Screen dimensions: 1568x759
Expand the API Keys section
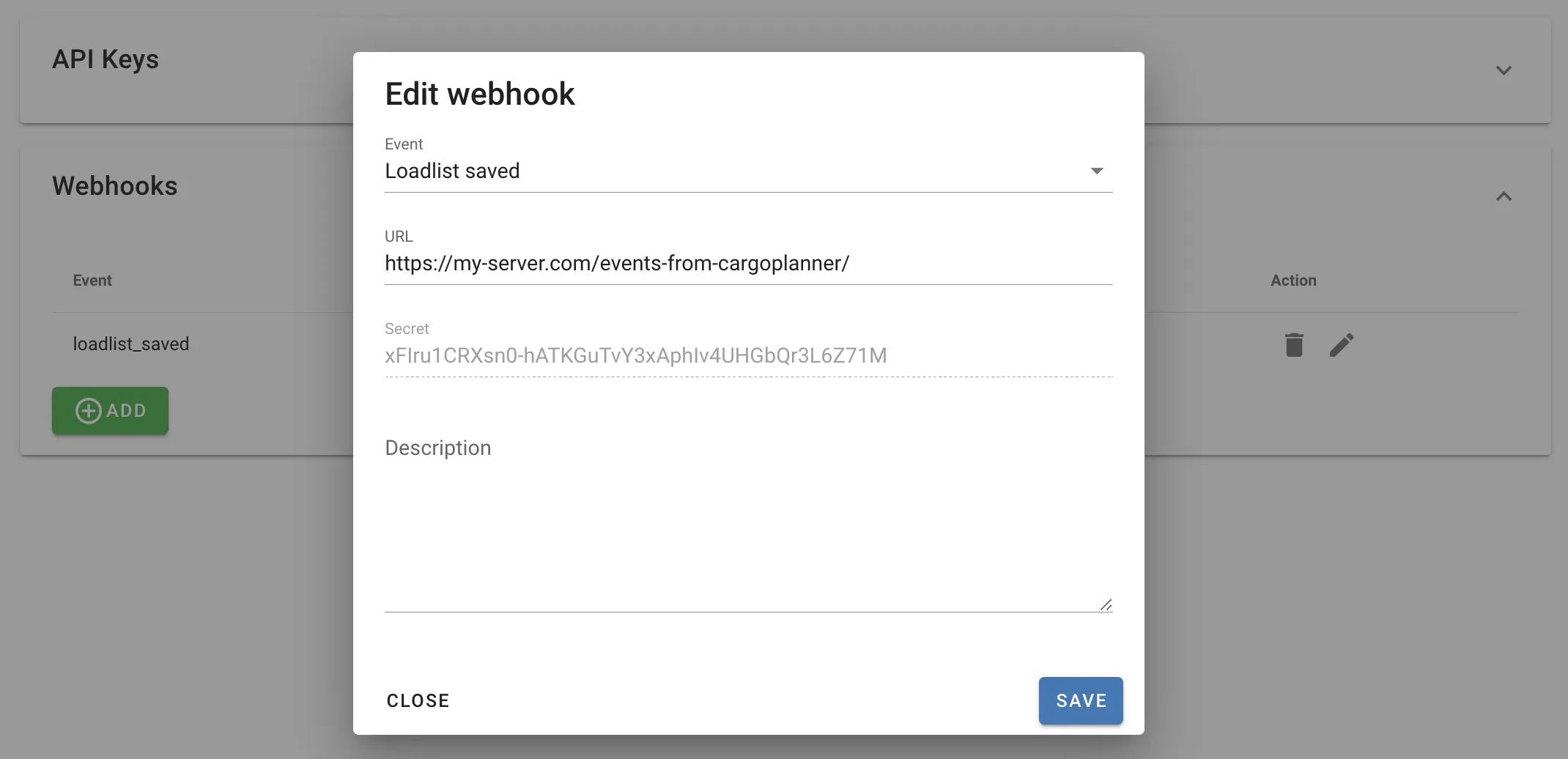tap(1504, 70)
